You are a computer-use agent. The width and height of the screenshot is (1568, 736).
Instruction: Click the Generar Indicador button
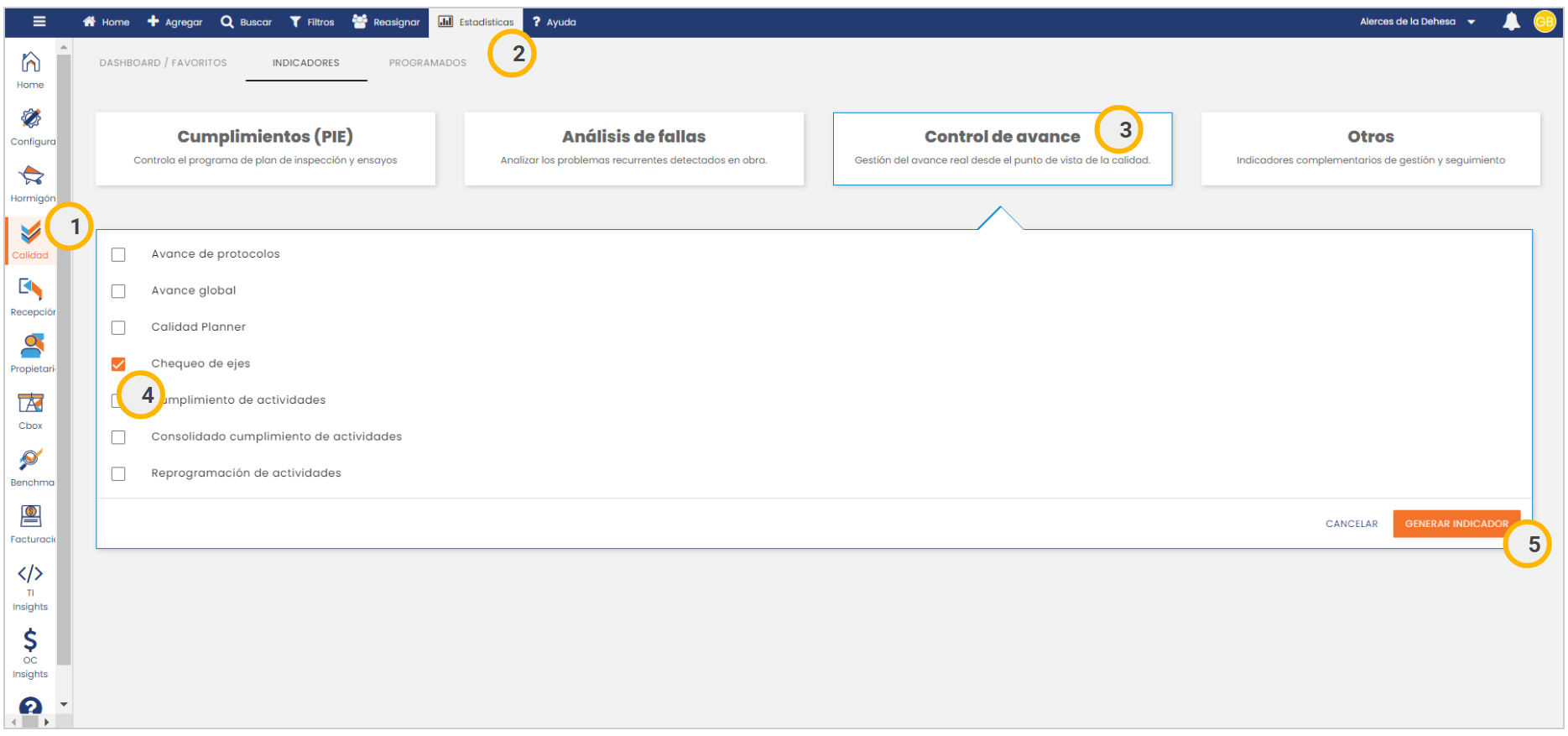point(1456,524)
